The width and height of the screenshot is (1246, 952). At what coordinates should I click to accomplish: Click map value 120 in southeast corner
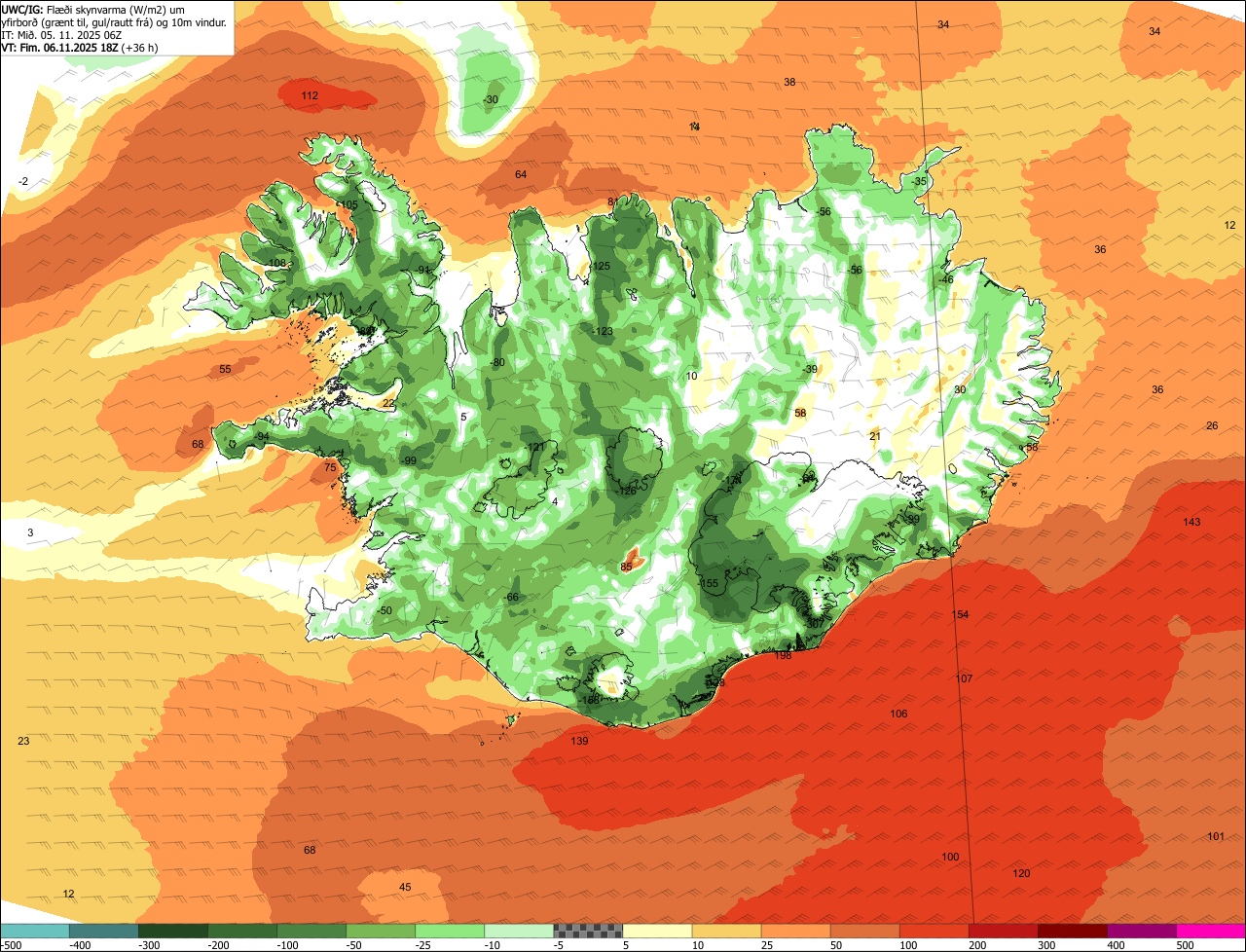pyautogui.click(x=1021, y=873)
